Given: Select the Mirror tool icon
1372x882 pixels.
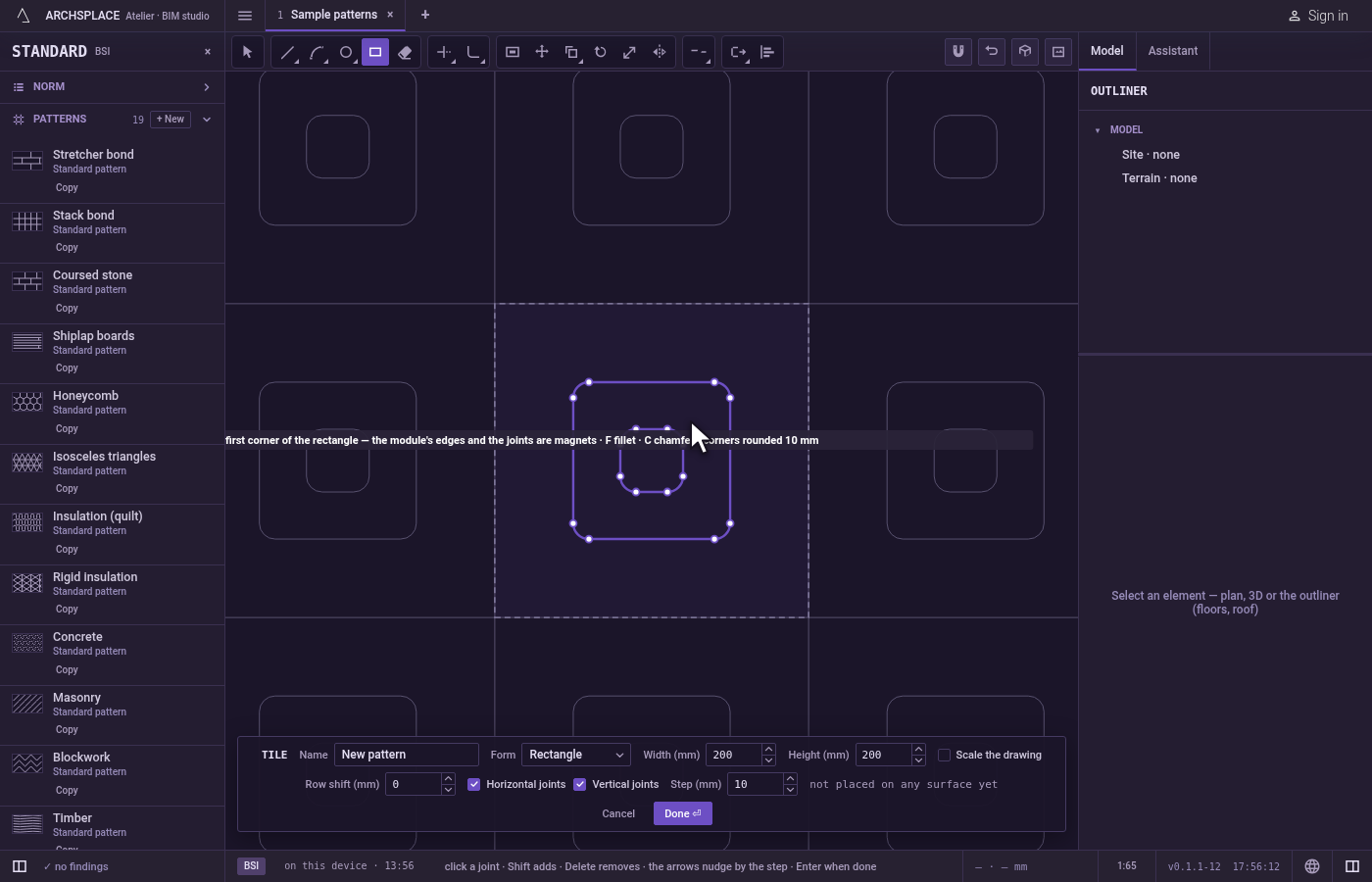Looking at the screenshot, I should click(660, 52).
